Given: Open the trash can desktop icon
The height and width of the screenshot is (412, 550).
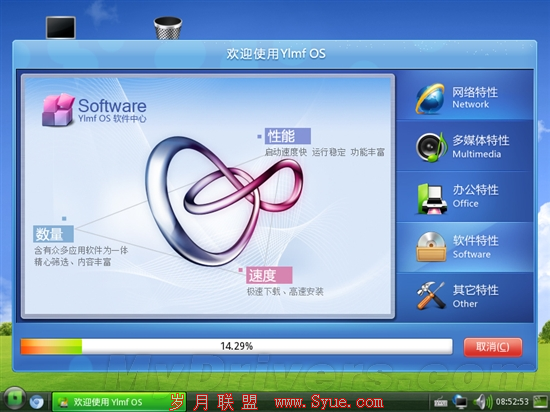Looking at the screenshot, I should [x=168, y=28].
